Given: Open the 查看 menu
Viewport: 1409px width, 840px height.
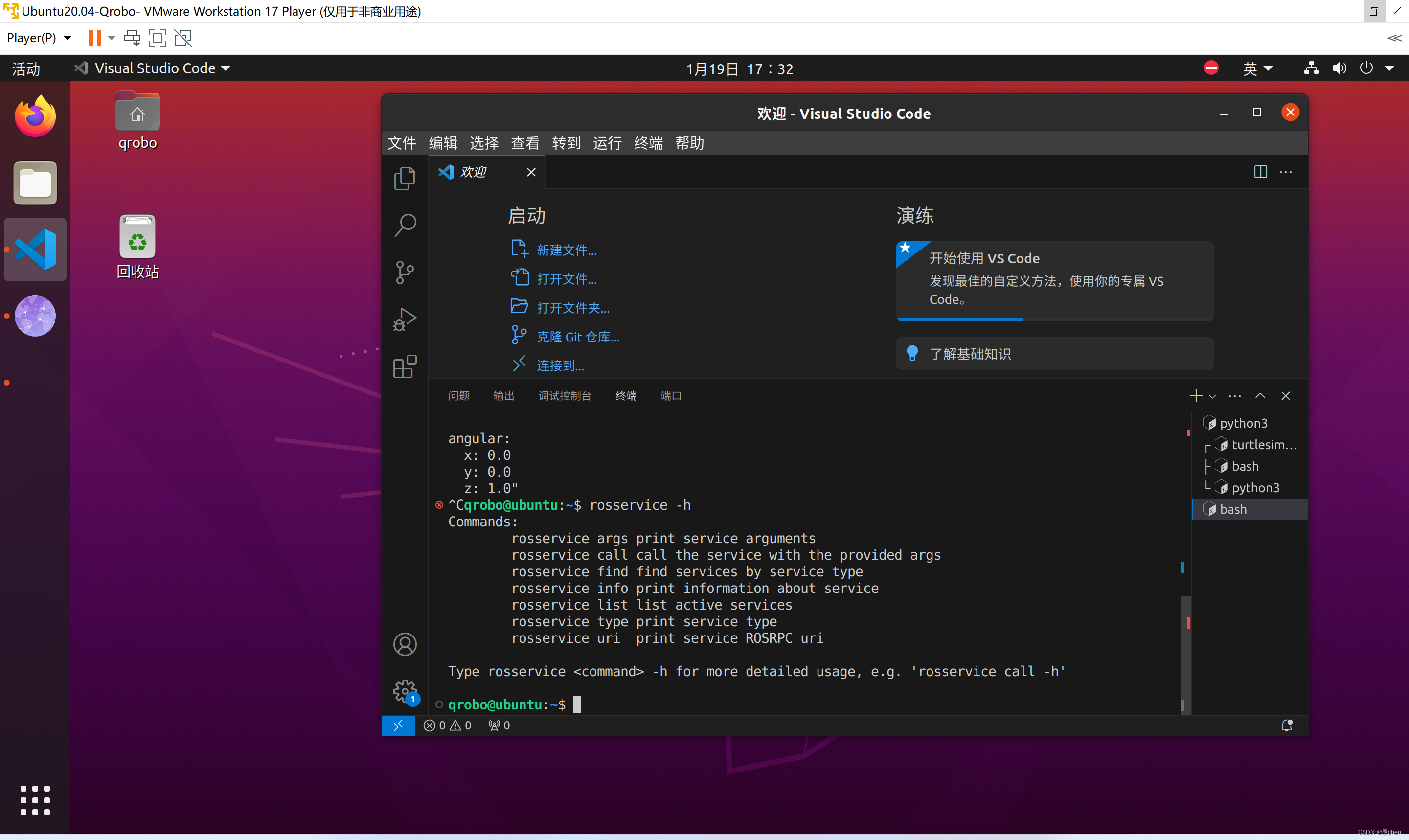Looking at the screenshot, I should [525, 143].
